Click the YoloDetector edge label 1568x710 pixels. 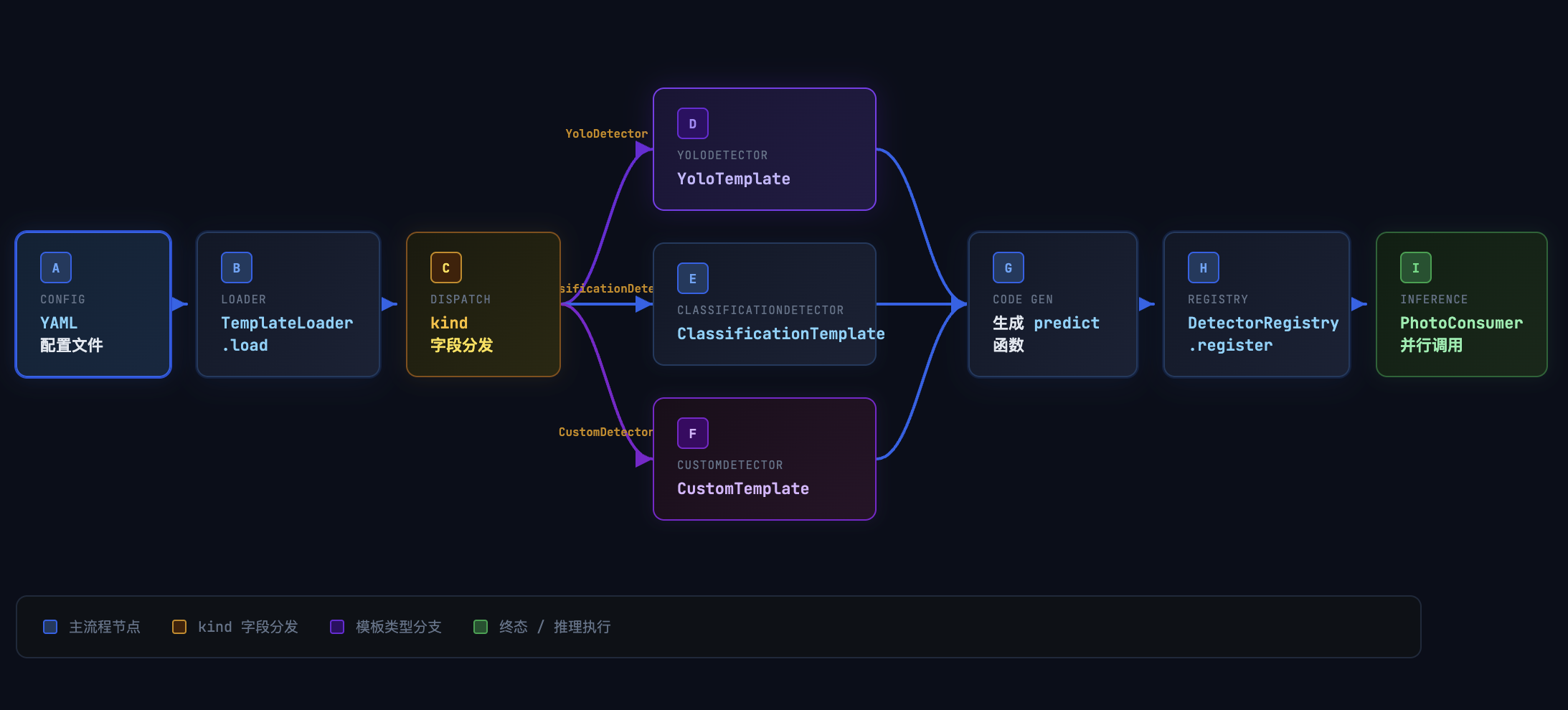click(x=606, y=133)
